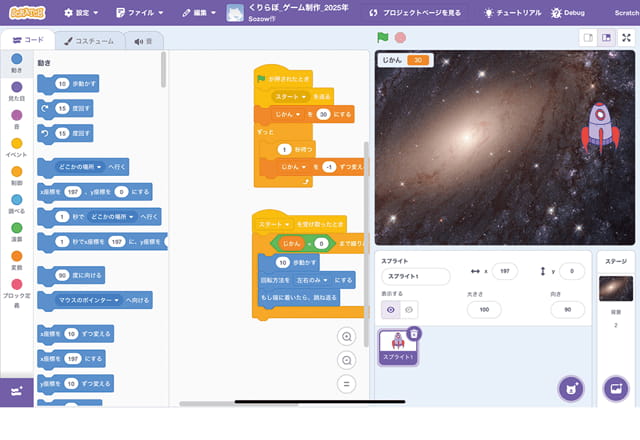This screenshot has width=640, height=440.
Task: Enter full screen stage mode
Action: pyautogui.click(x=626, y=37)
